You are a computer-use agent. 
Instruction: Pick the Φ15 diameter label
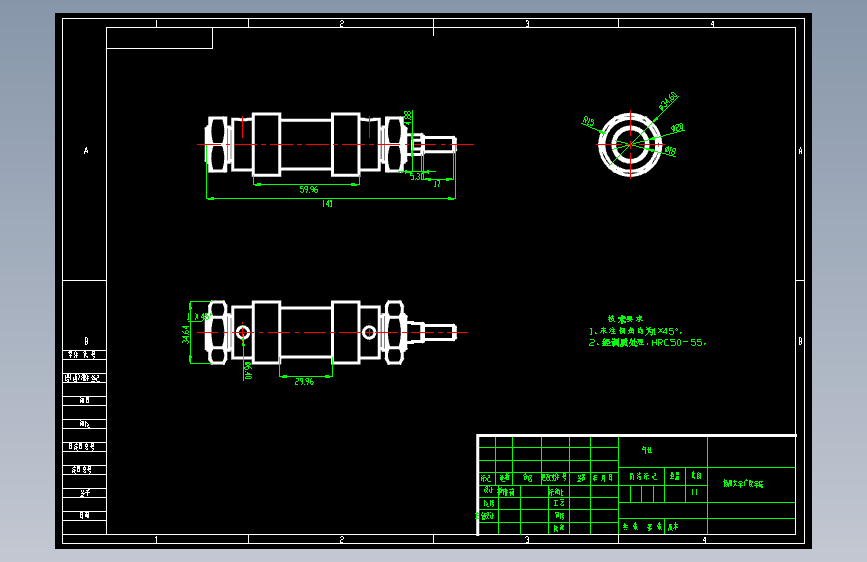(588, 122)
